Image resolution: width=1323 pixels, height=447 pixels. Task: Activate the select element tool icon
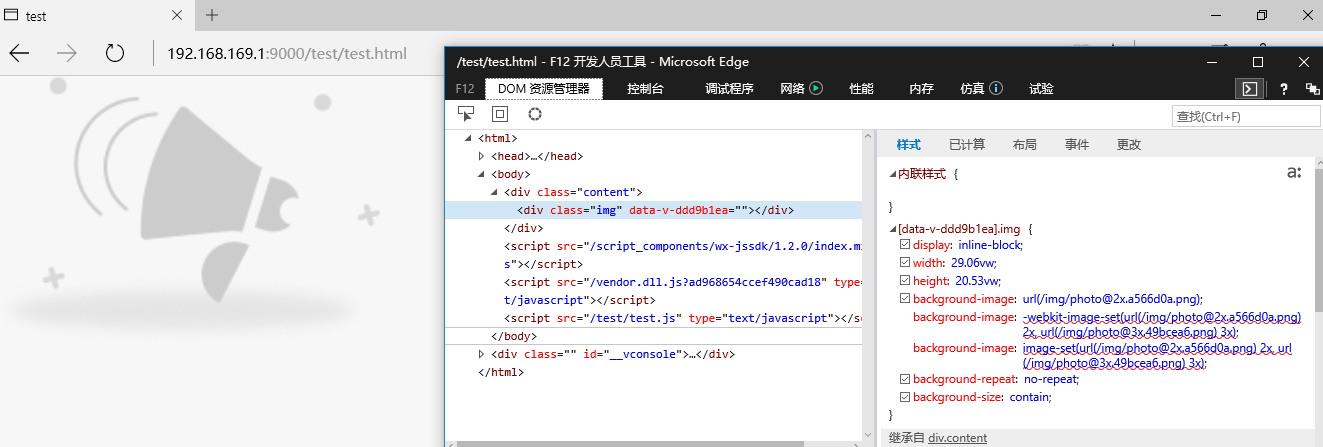(466, 114)
